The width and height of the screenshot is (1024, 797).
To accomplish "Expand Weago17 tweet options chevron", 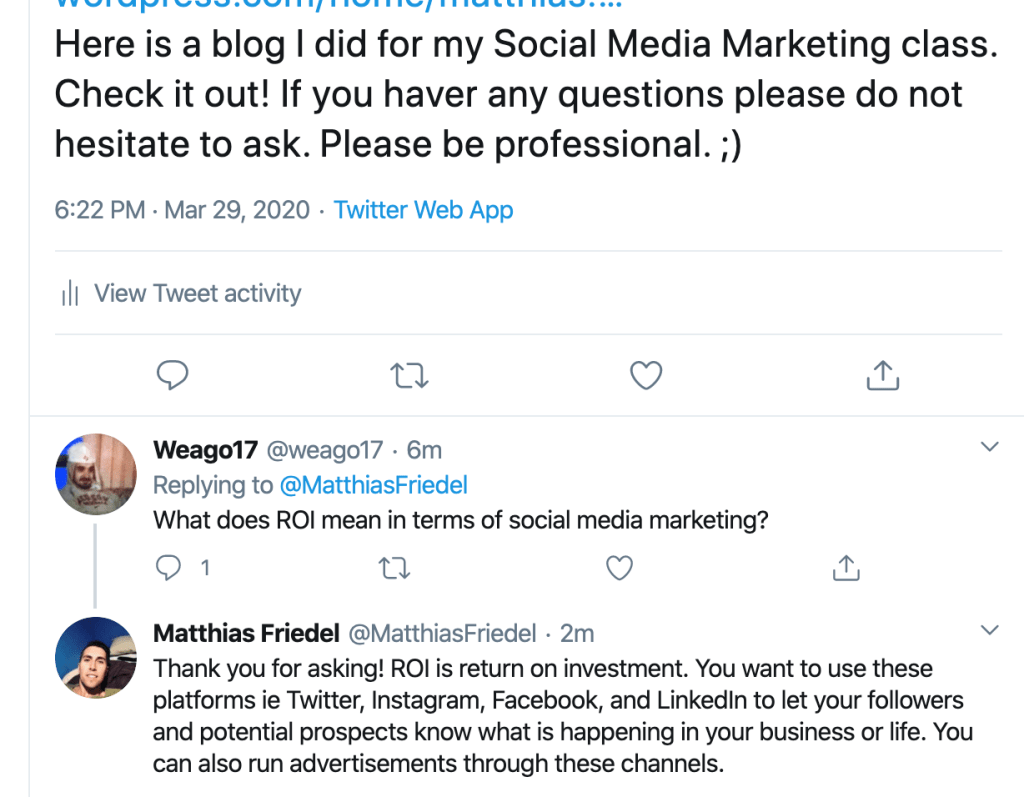I will pos(990,447).
